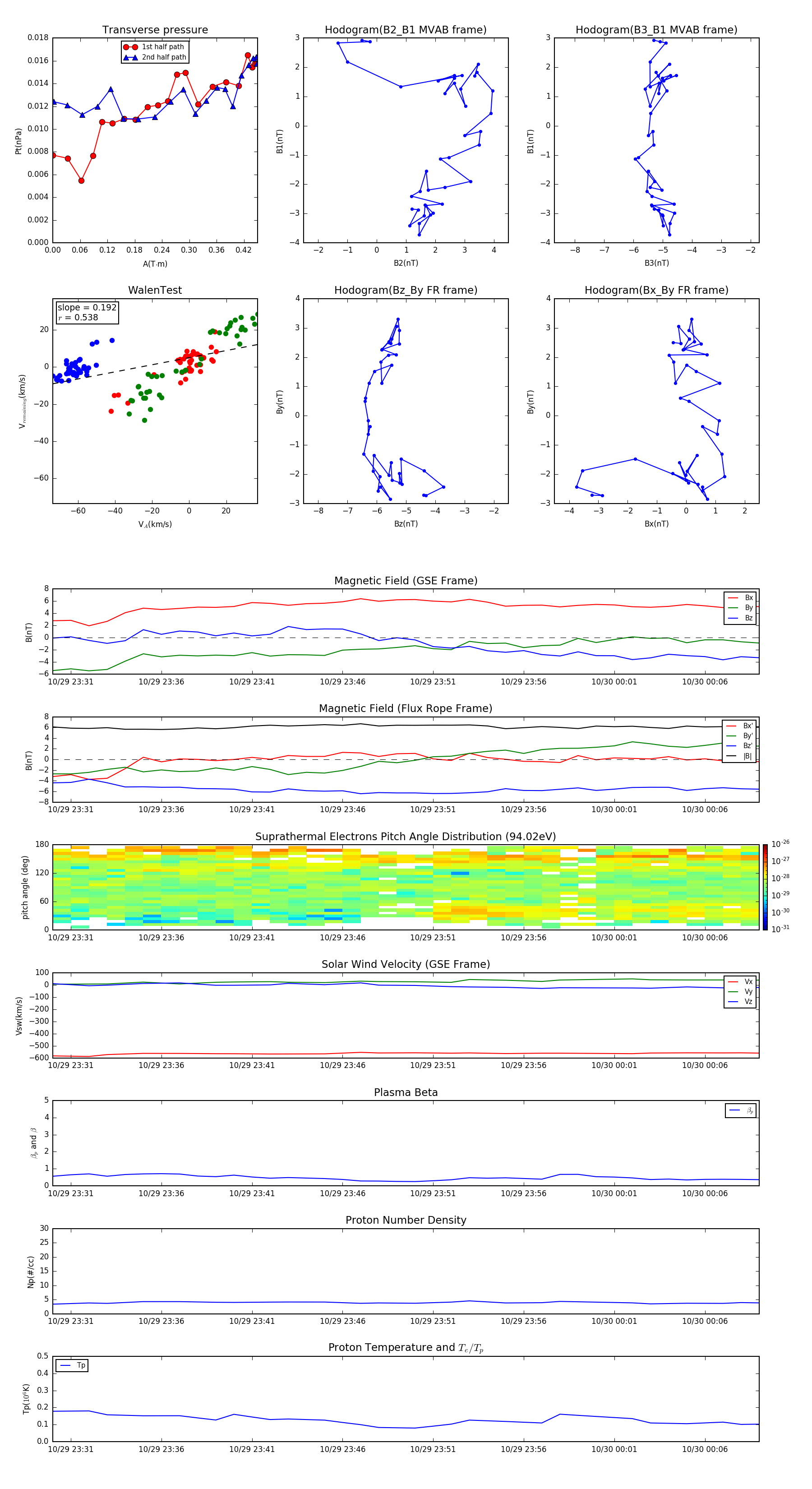Click the 'Bx' entry in GSE magnetic field legend
This screenshot has height=1489, width=812.
click(740, 598)
